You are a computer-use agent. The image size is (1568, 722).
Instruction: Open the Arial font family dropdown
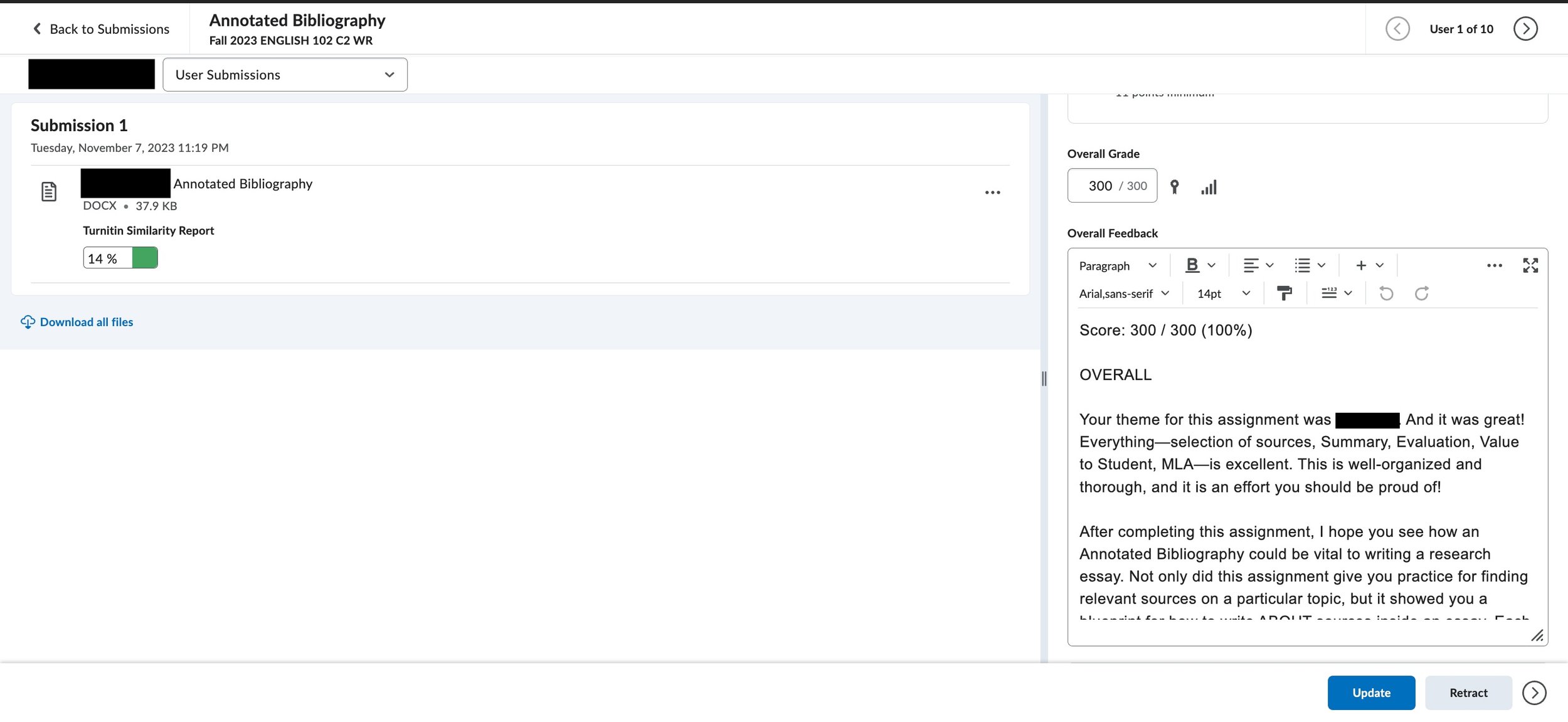(x=1123, y=294)
